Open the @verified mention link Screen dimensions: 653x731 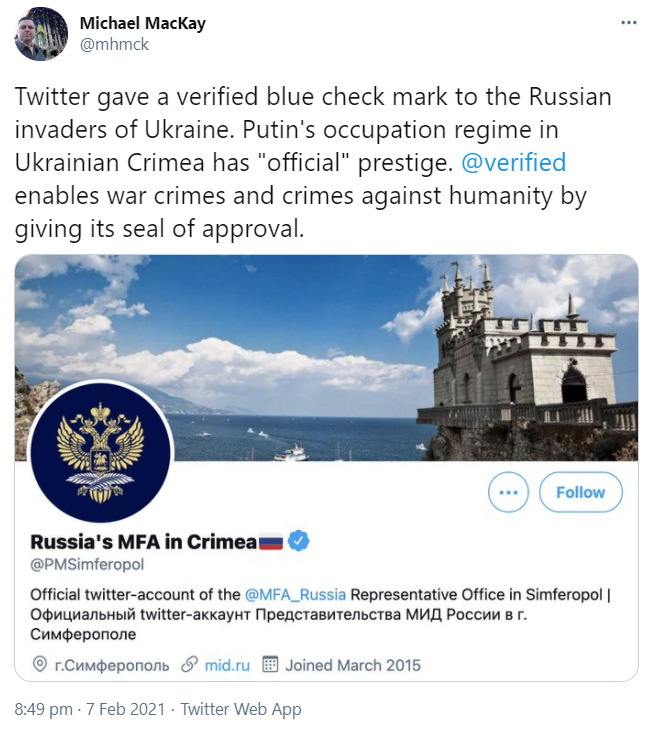[512, 162]
